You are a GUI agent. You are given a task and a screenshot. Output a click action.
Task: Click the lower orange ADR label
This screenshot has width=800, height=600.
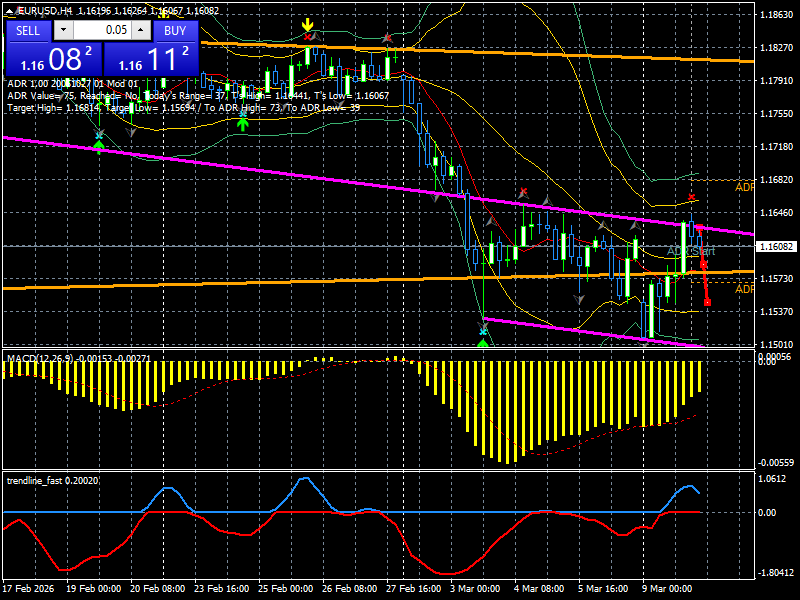[x=744, y=289]
